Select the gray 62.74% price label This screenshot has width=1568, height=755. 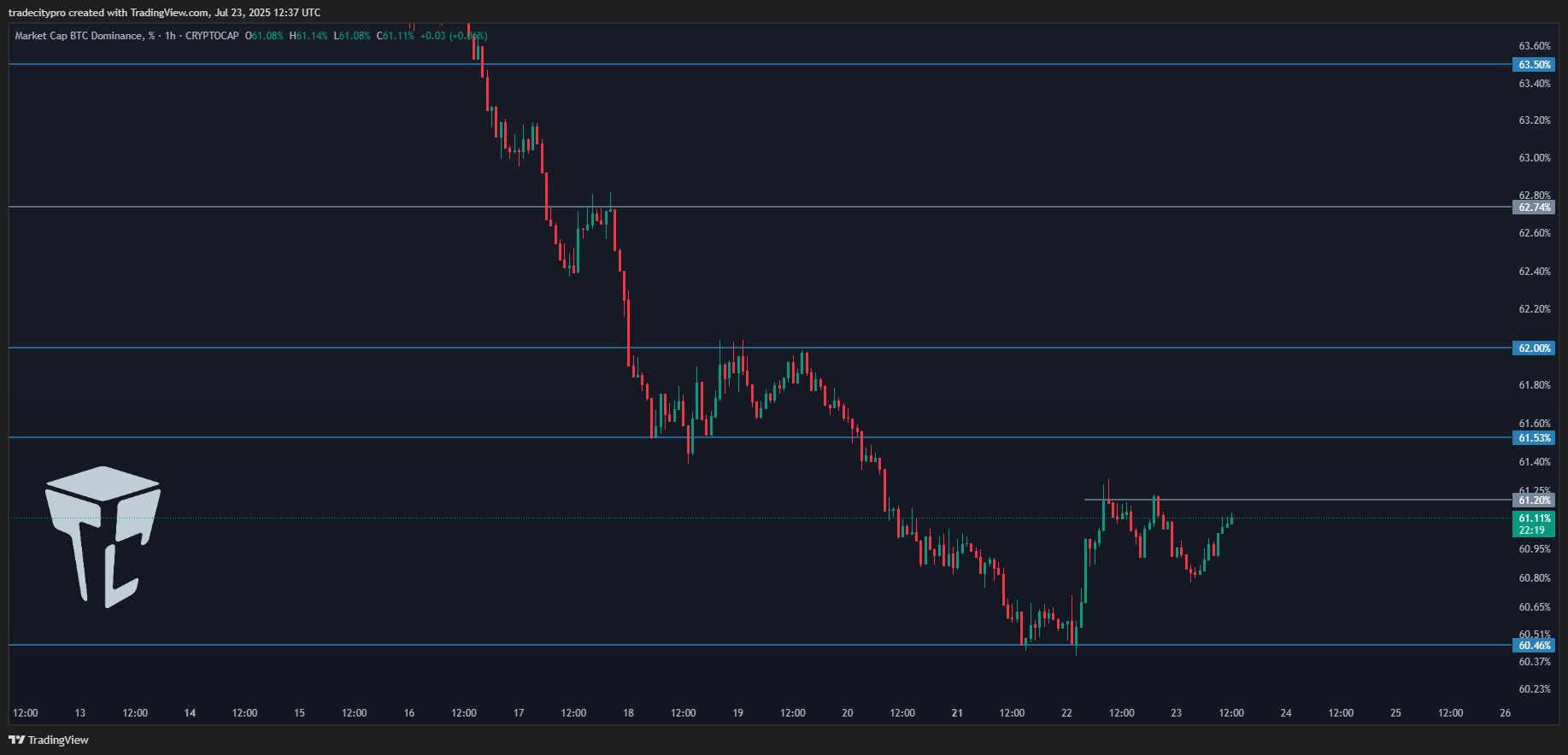coord(1534,208)
